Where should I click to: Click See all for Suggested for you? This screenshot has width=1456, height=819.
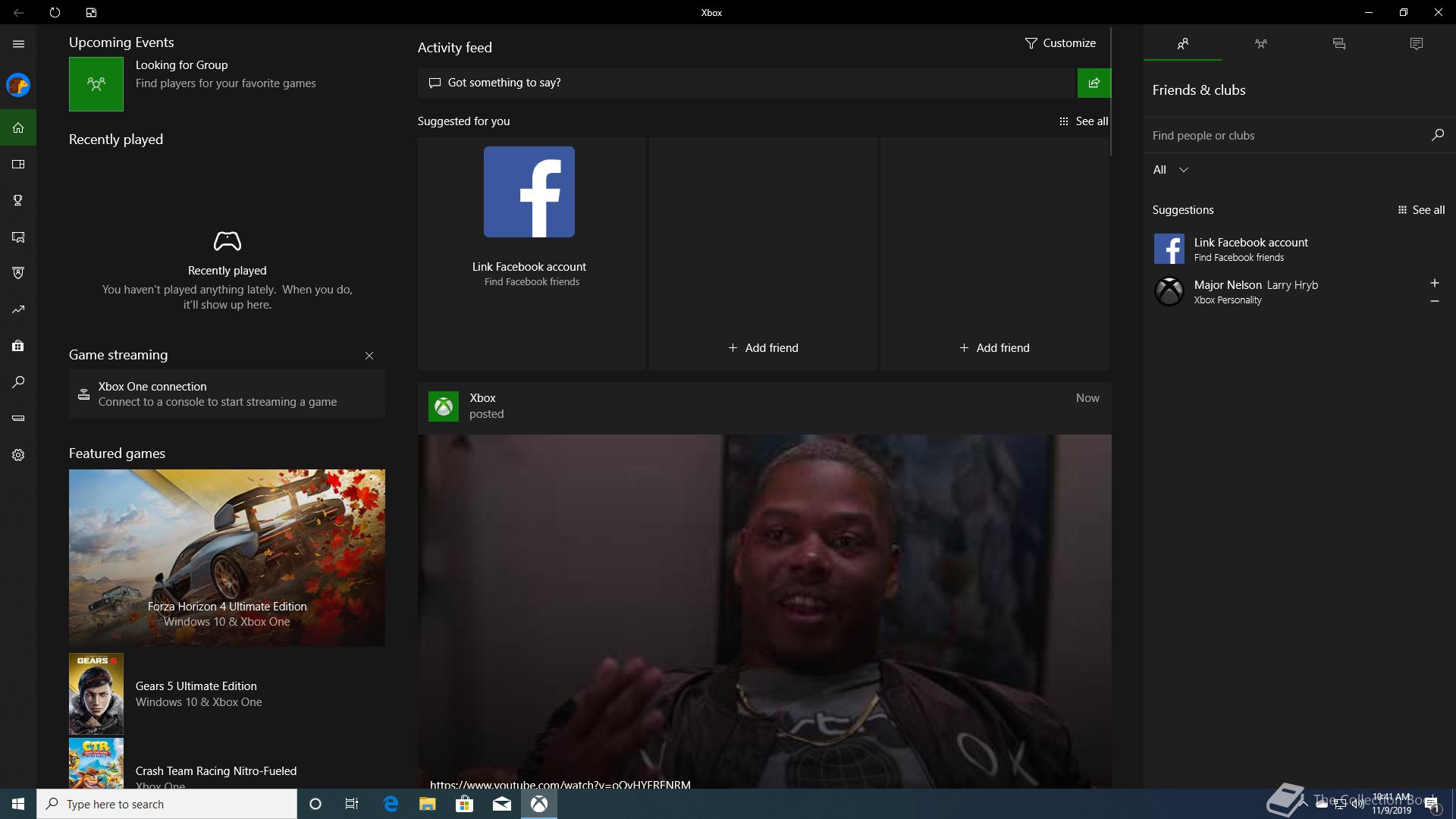(x=1084, y=121)
